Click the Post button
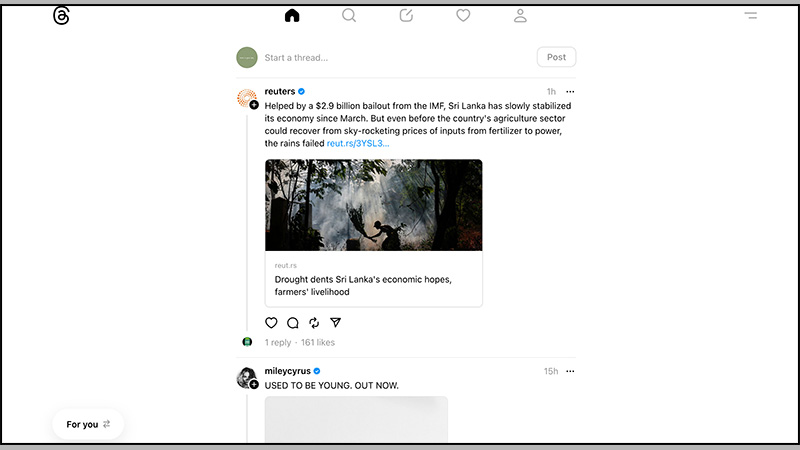 click(x=556, y=57)
